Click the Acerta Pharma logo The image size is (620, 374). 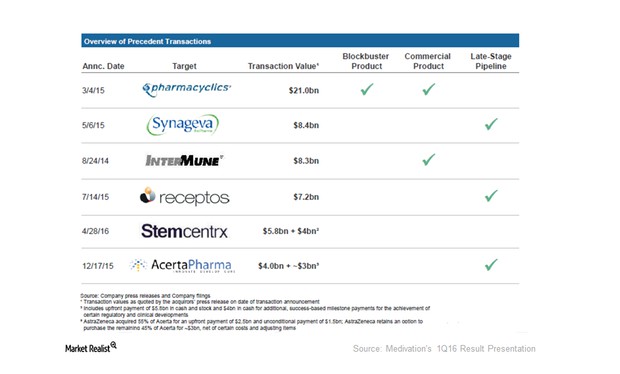[x=182, y=265]
